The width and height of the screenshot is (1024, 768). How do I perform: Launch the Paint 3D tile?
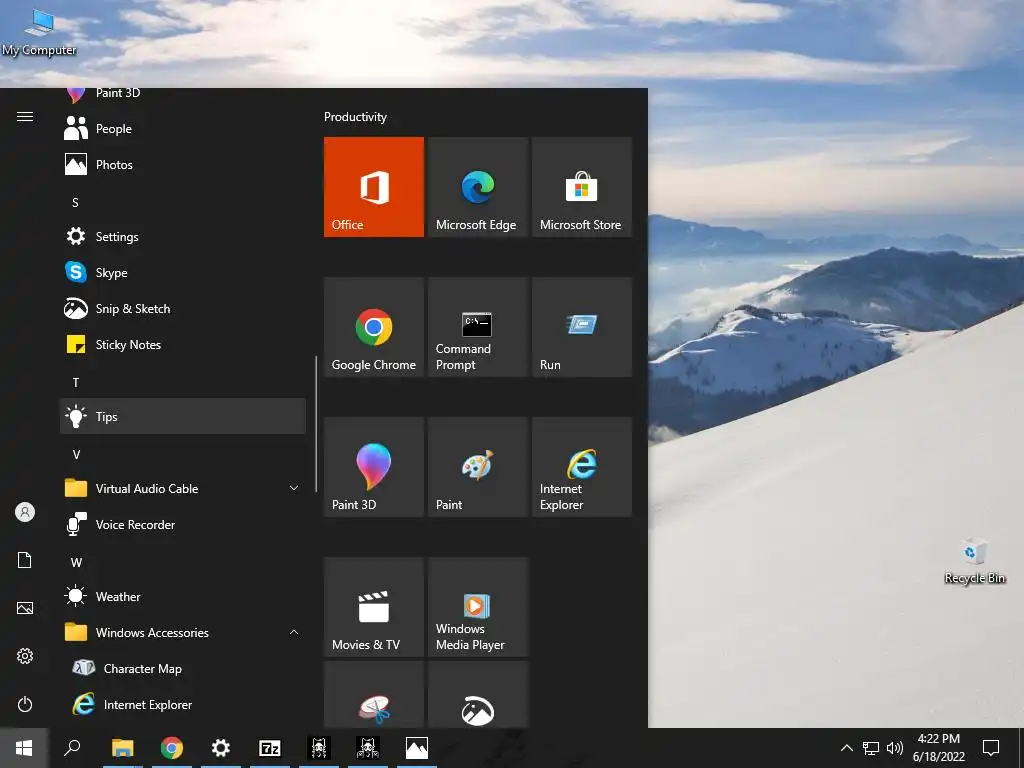pyautogui.click(x=374, y=467)
